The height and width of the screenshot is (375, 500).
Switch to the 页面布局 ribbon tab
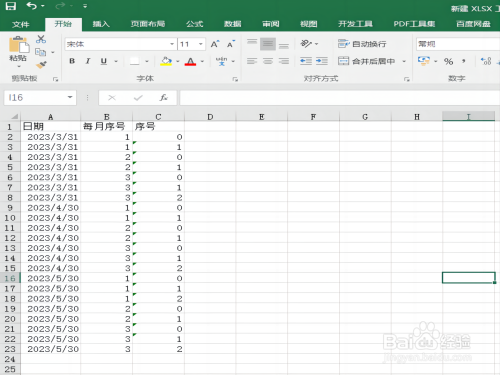(x=148, y=24)
